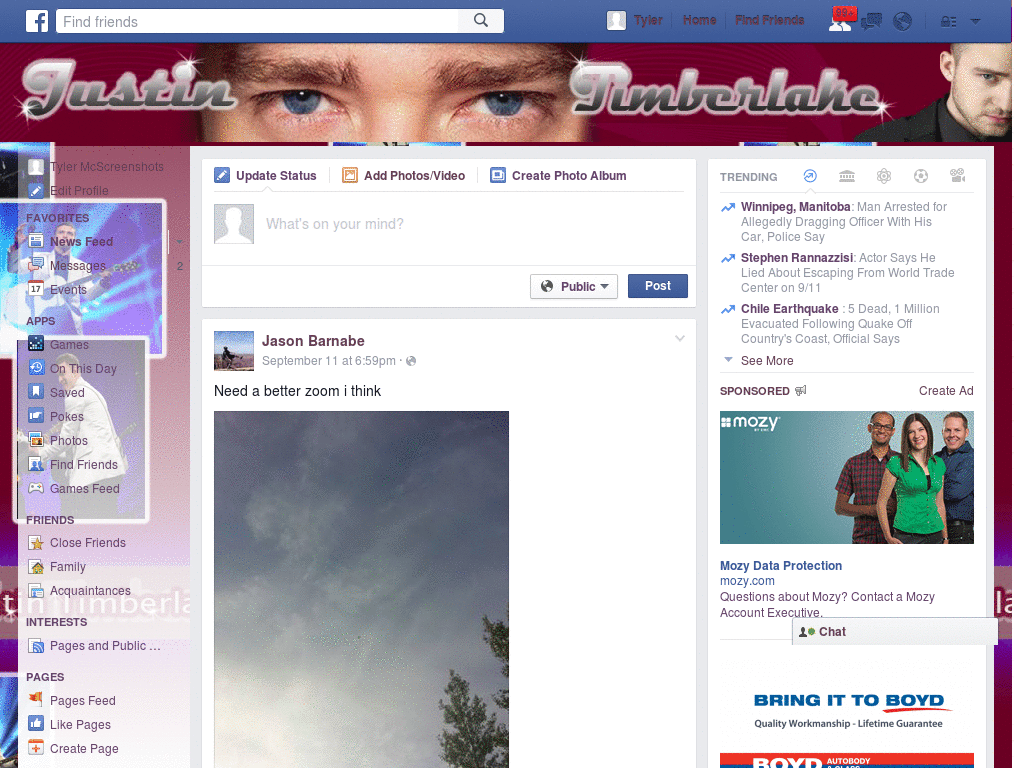This screenshot has height=768, width=1024.
Task: Select the entertainment trending icon
Action: coord(957,176)
